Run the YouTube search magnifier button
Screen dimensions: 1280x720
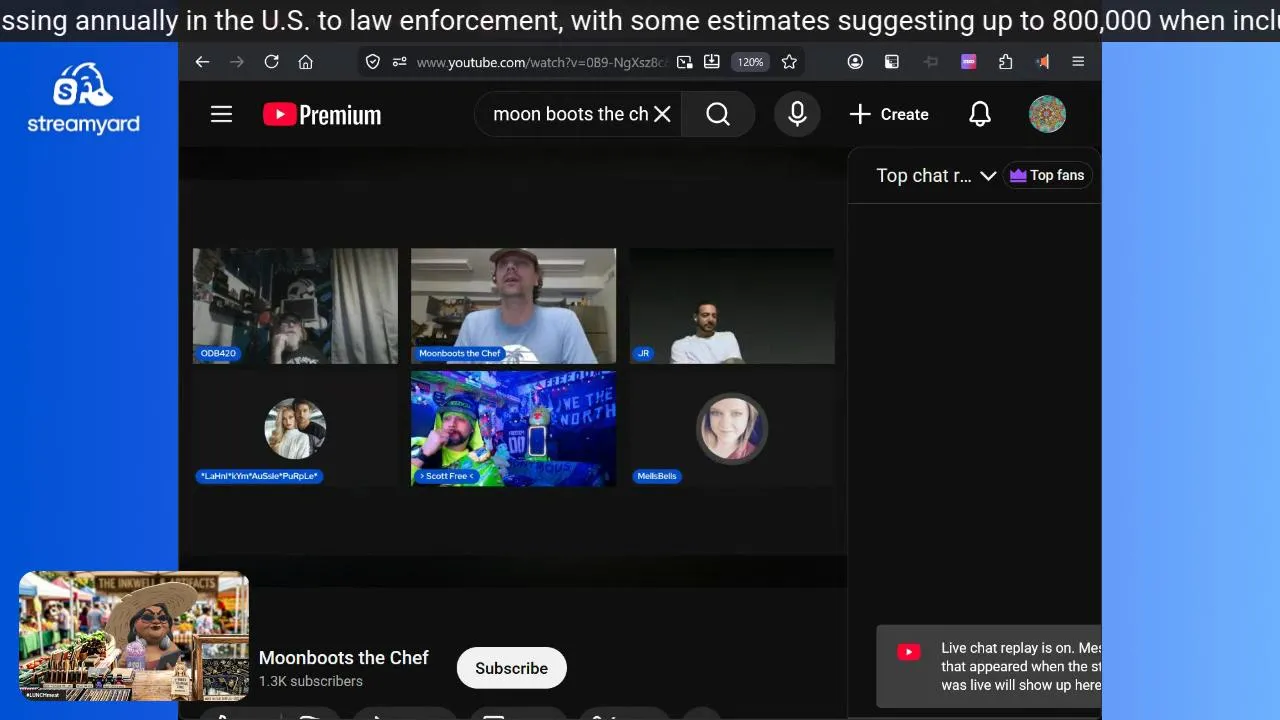[718, 114]
